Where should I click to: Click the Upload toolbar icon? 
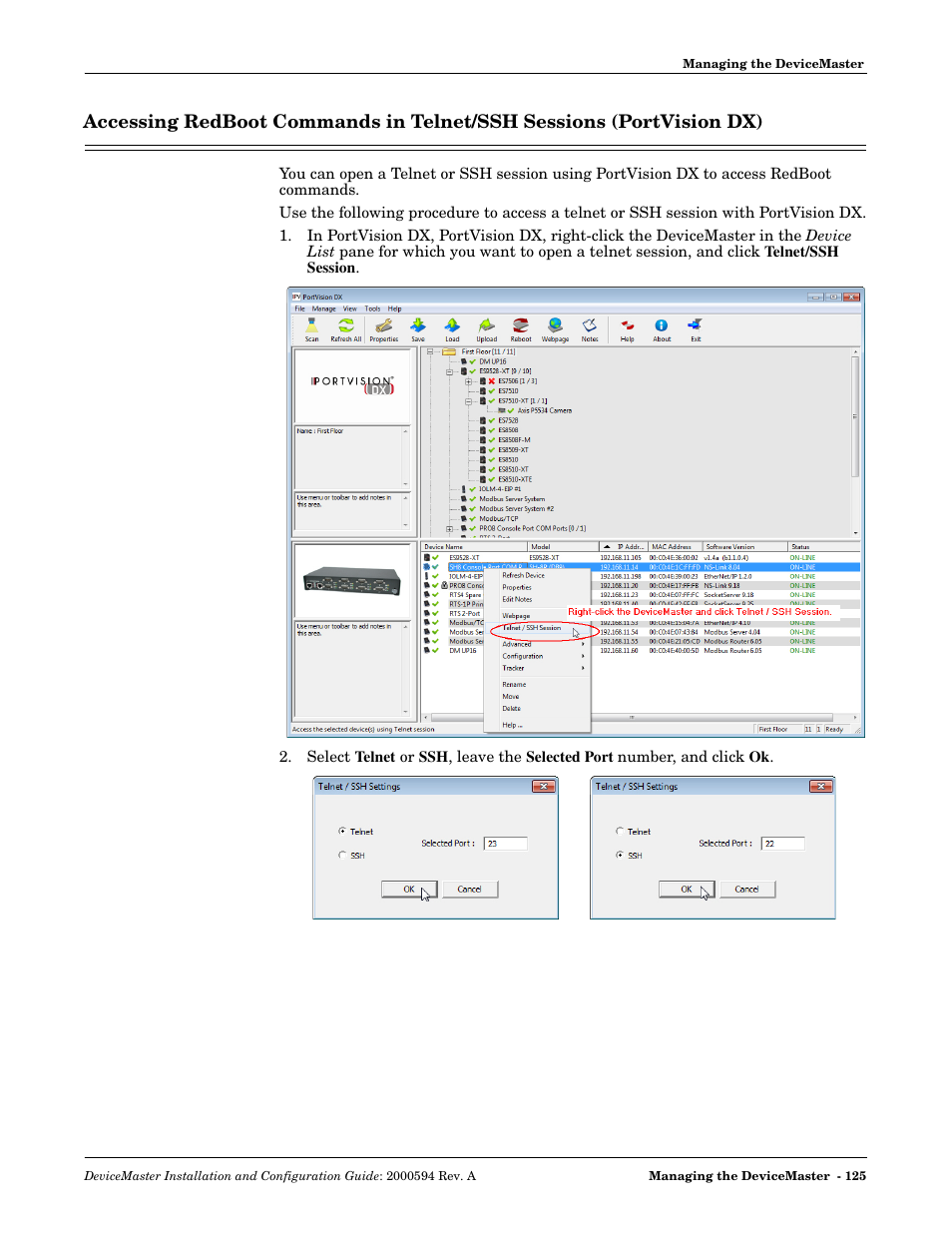point(486,329)
